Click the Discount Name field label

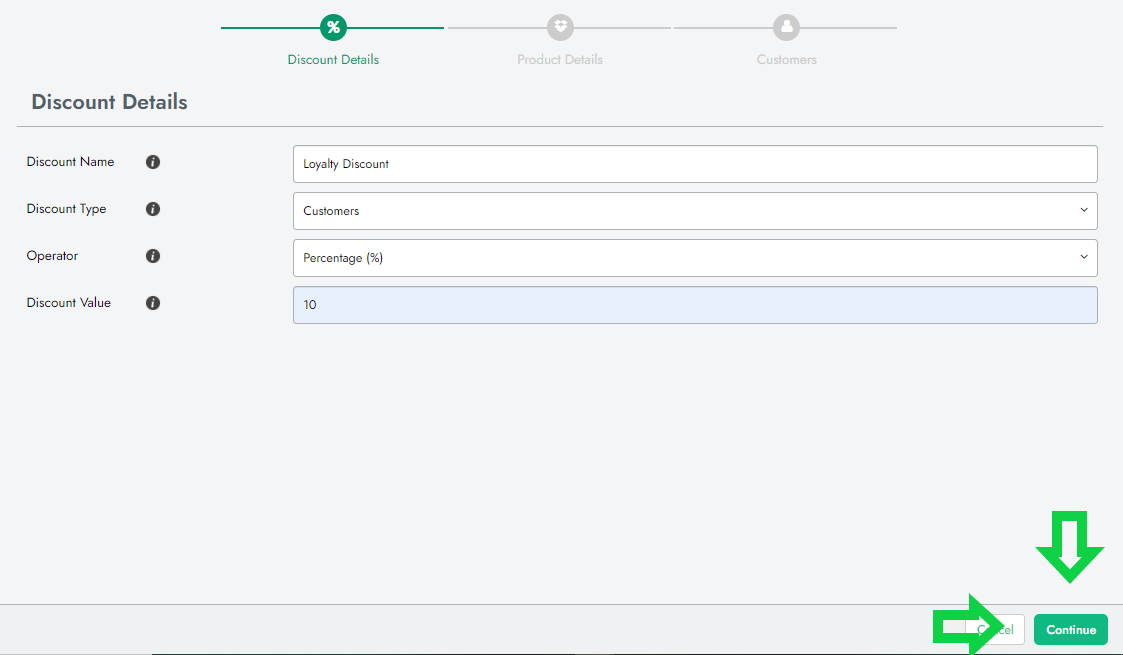click(70, 162)
